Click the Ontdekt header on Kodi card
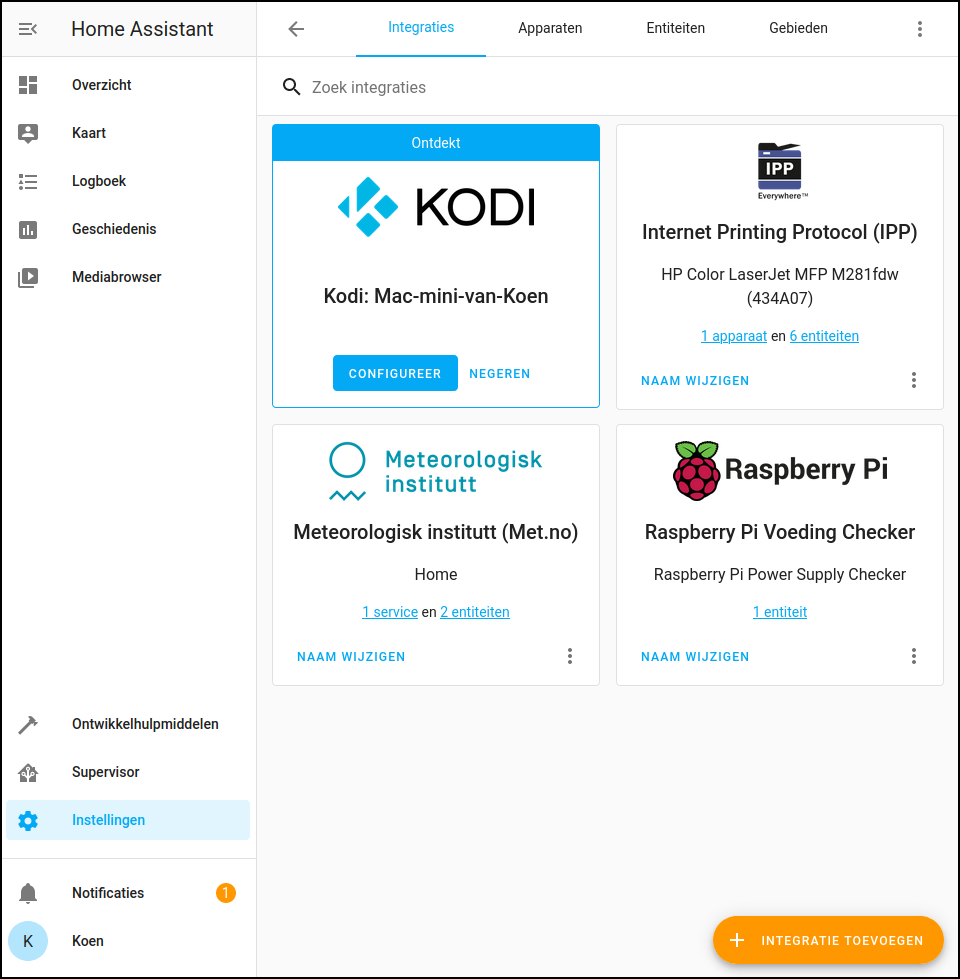This screenshot has width=960, height=979. point(436,143)
